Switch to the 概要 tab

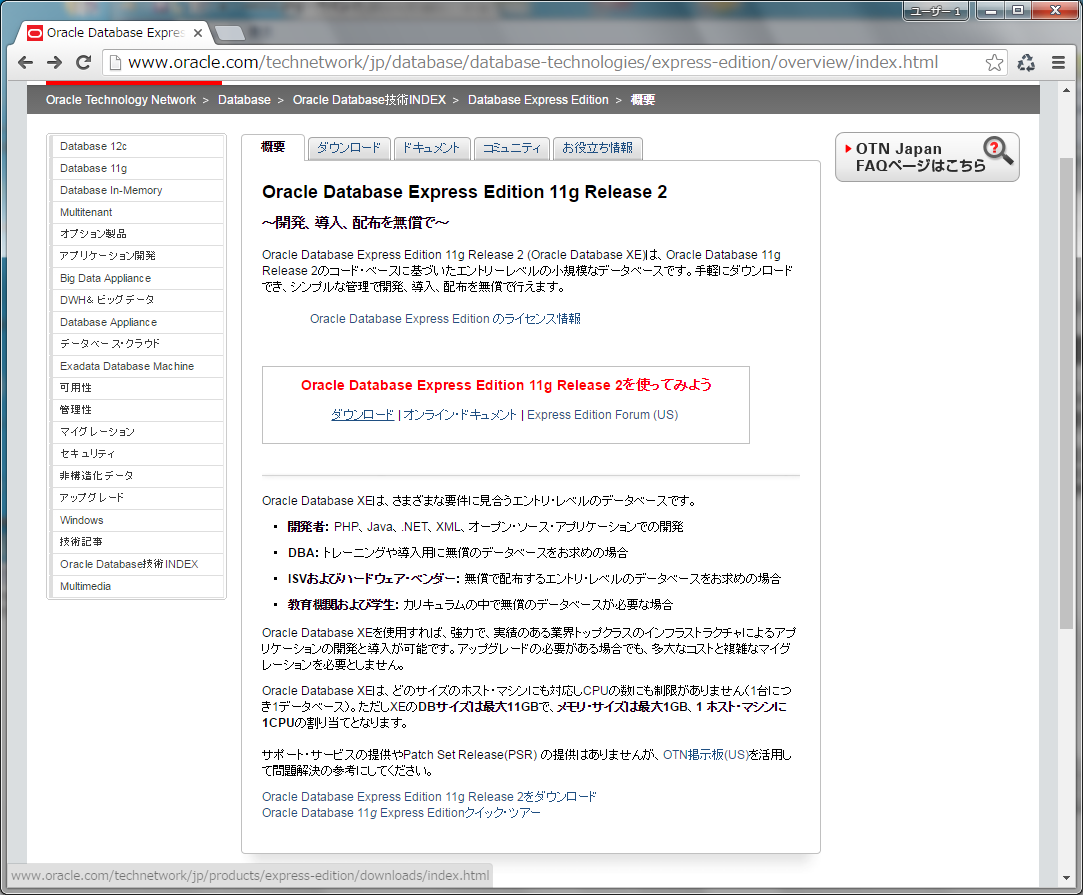coord(273,147)
